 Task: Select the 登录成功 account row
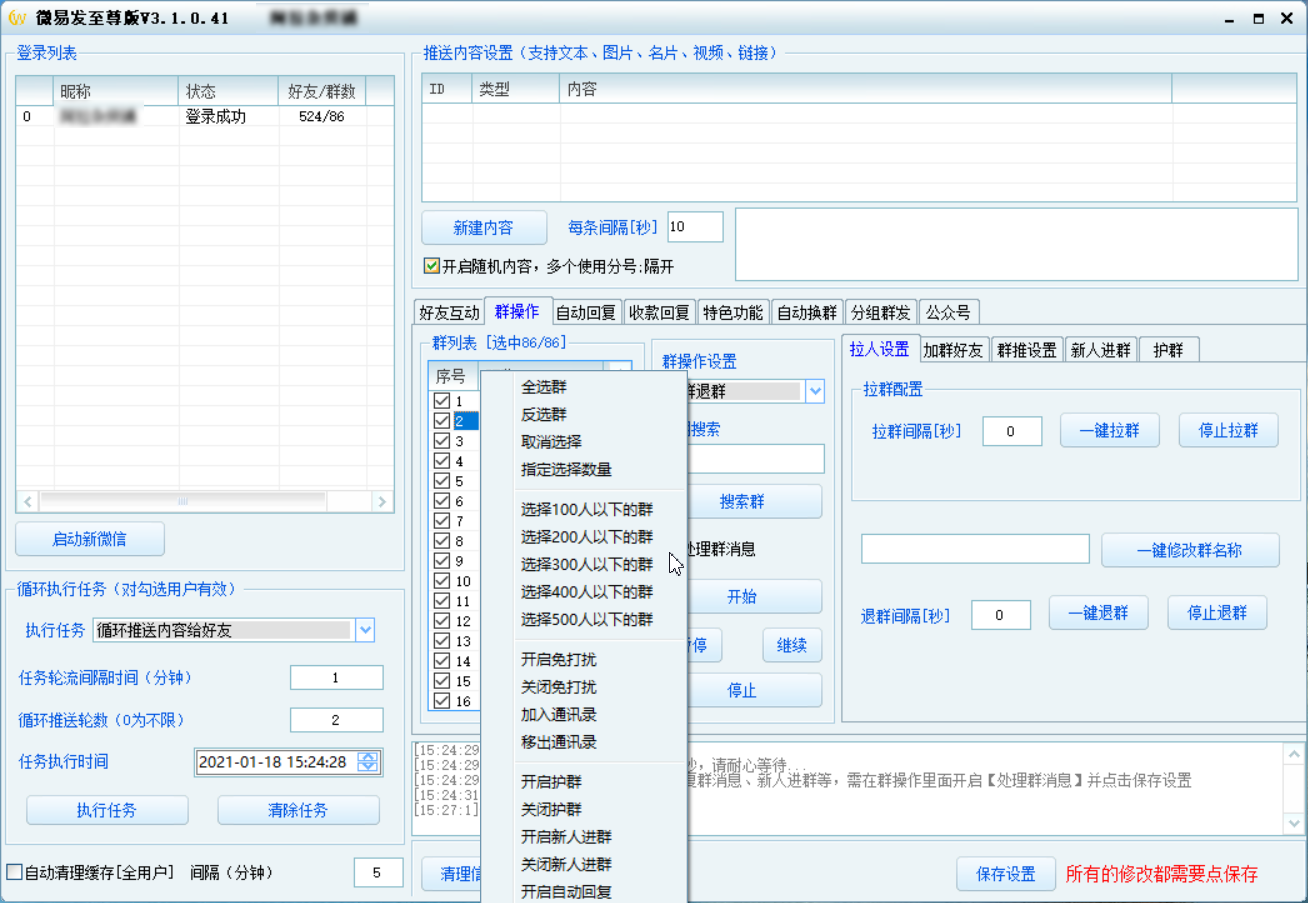pyautogui.click(x=204, y=117)
